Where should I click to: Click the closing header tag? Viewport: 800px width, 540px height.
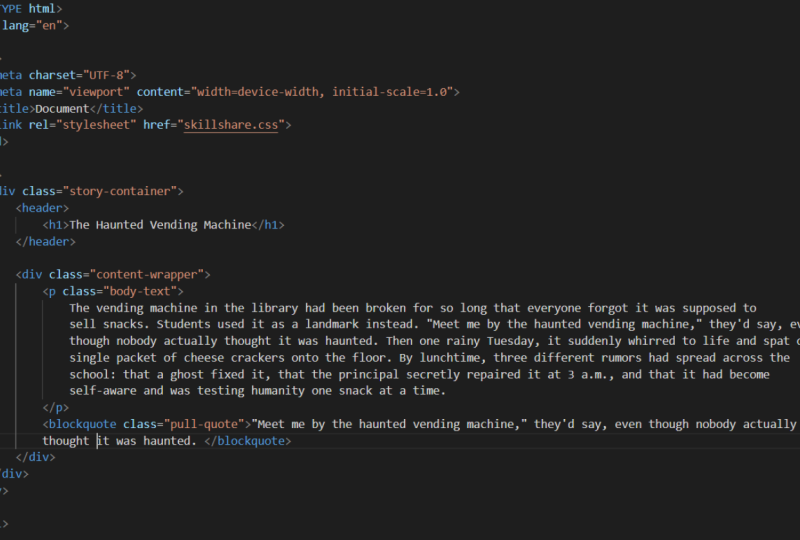(45, 241)
